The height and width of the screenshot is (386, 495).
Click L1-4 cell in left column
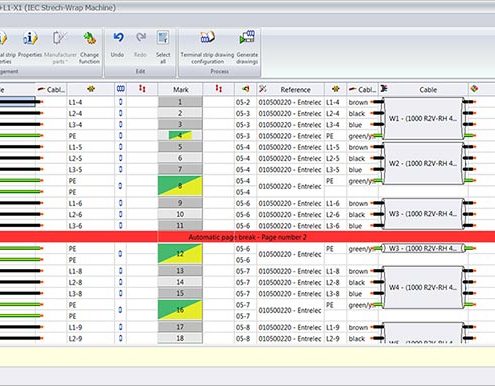[x=91, y=102]
